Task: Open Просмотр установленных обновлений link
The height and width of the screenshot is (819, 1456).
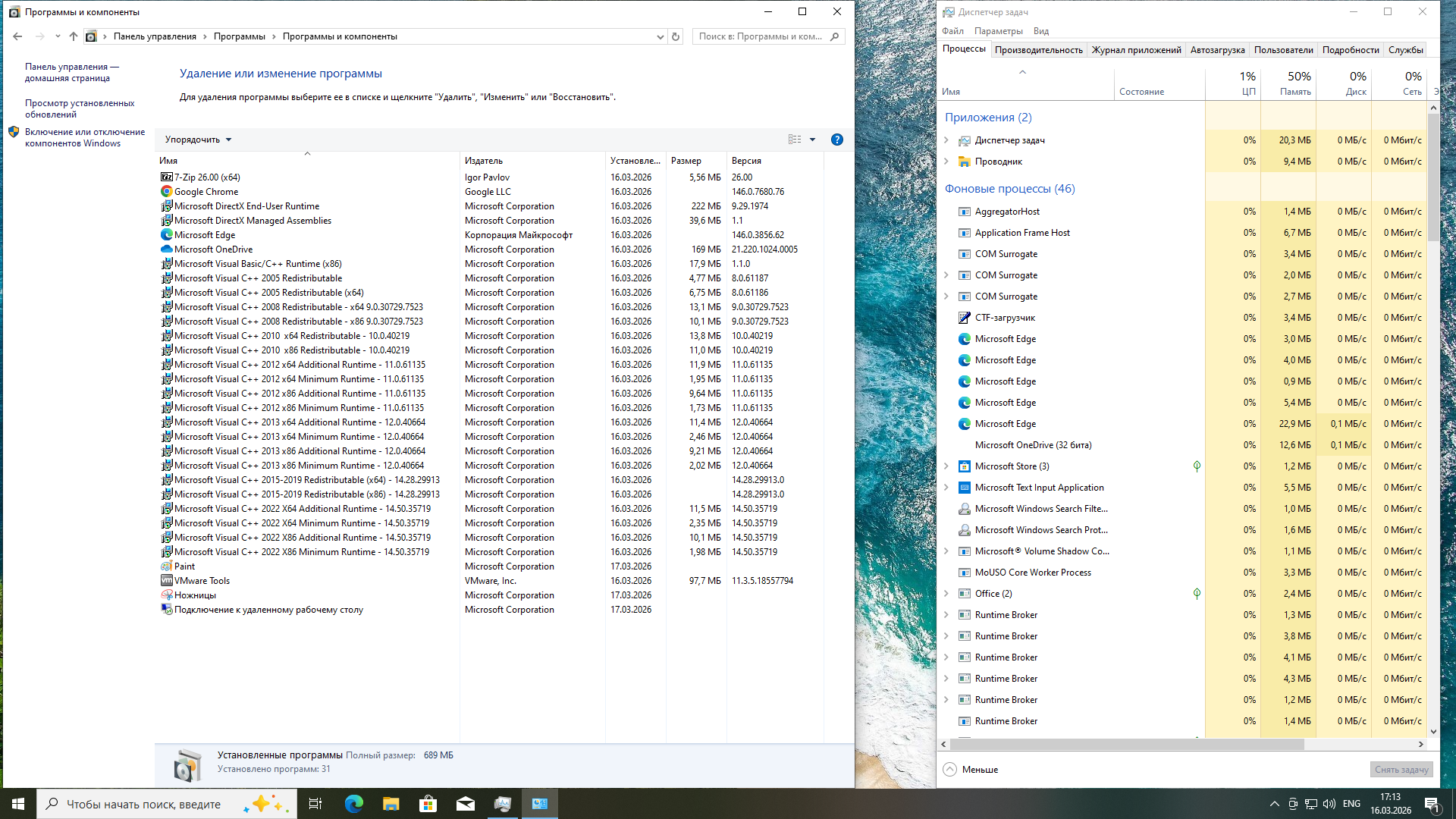Action: click(80, 108)
